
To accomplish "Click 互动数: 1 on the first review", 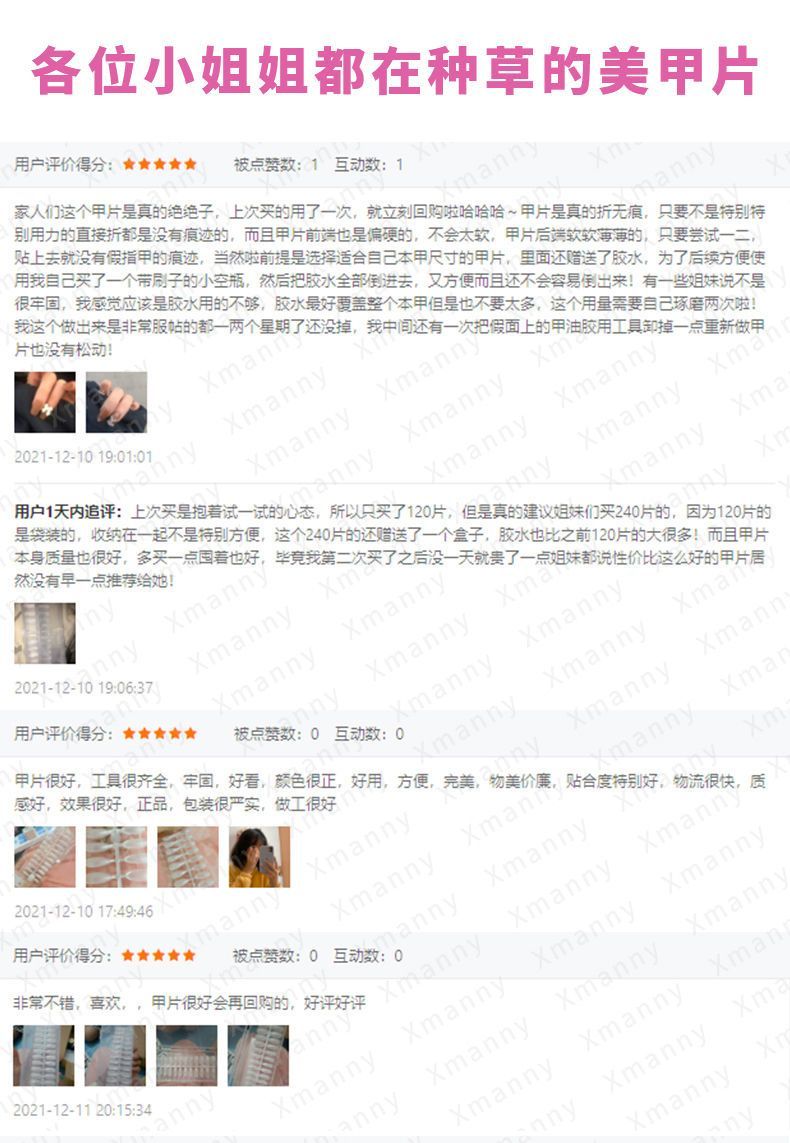I will [x=369, y=164].
